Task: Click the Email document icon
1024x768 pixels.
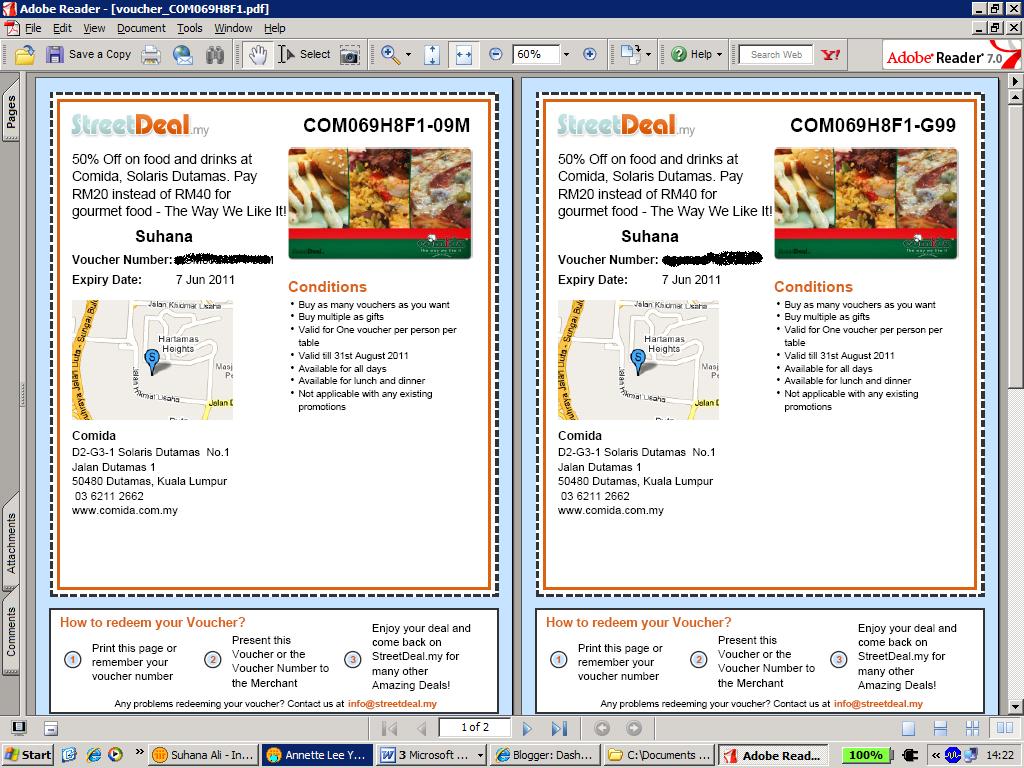Action: click(184, 55)
